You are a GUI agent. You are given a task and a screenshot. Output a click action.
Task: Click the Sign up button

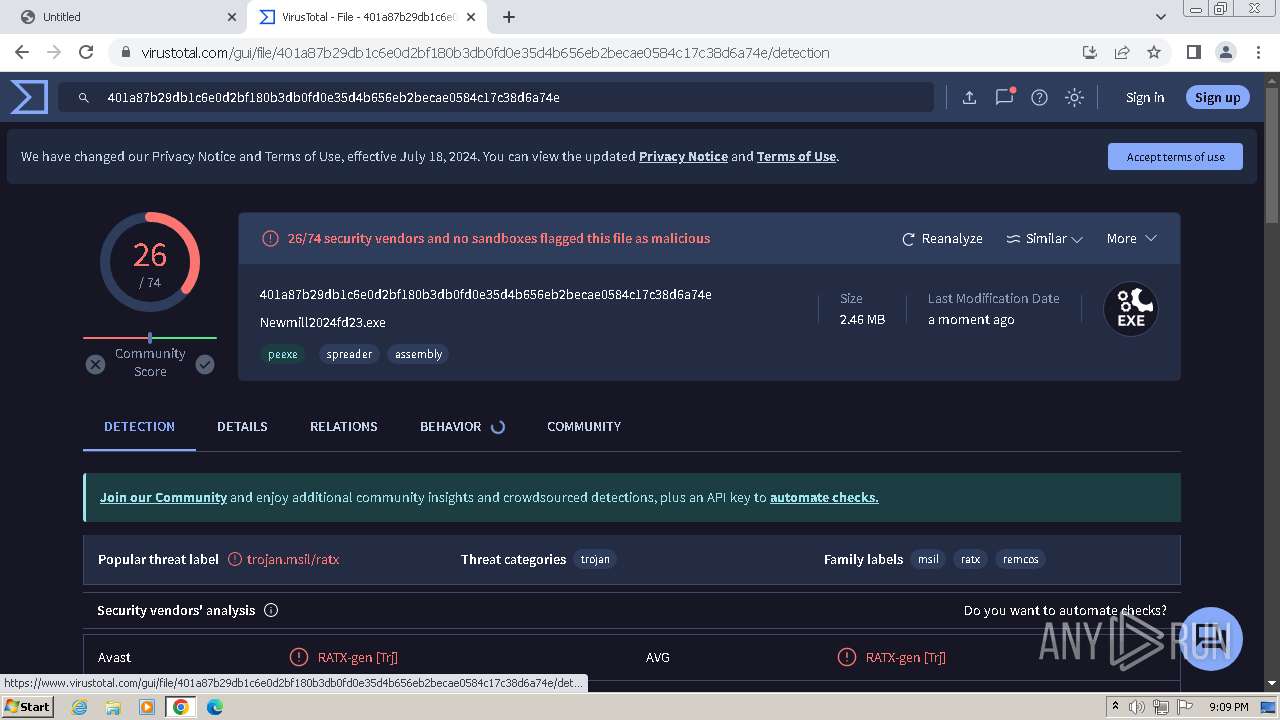pyautogui.click(x=1217, y=97)
